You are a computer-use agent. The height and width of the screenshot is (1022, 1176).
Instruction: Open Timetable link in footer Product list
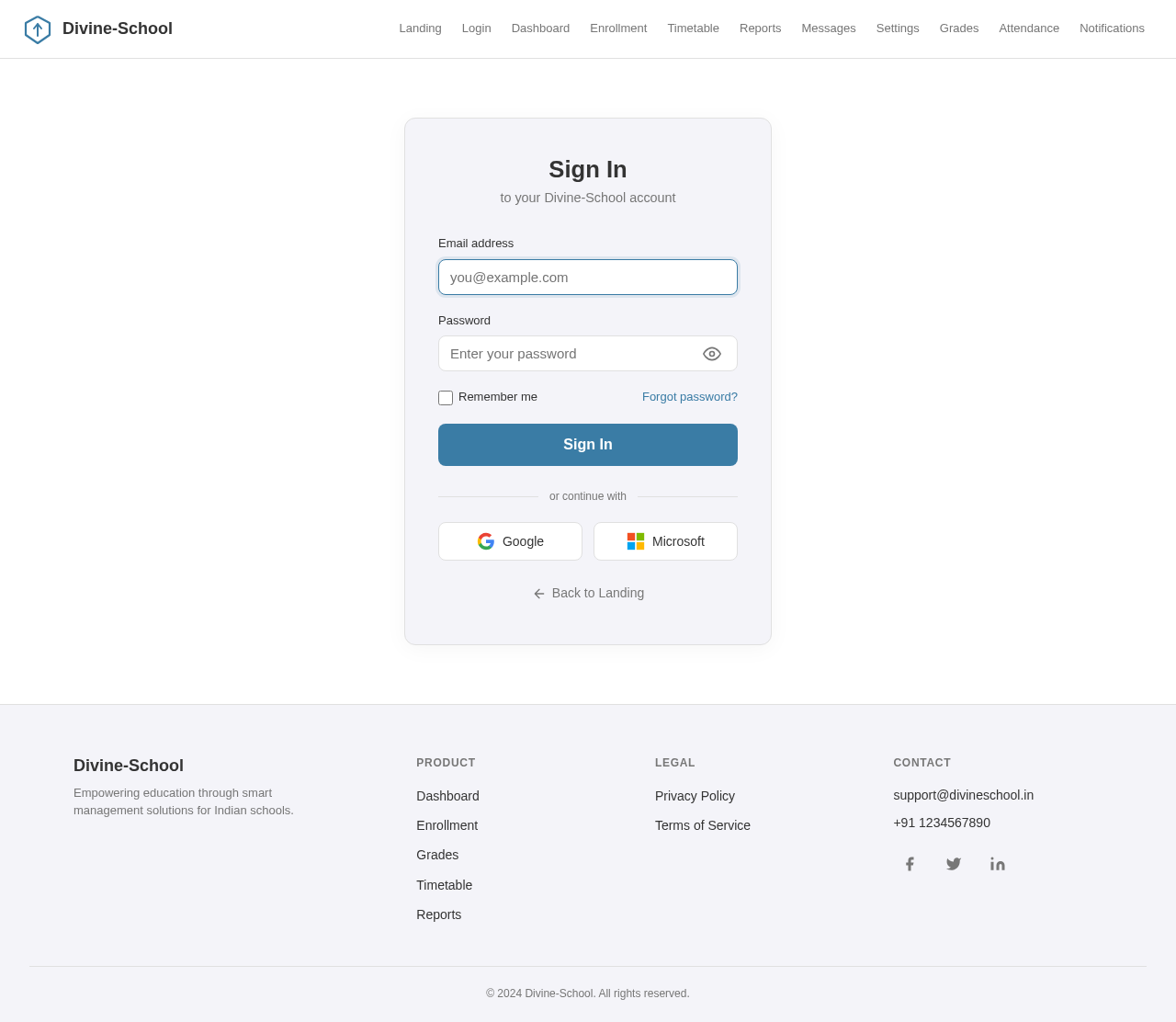[x=444, y=885]
